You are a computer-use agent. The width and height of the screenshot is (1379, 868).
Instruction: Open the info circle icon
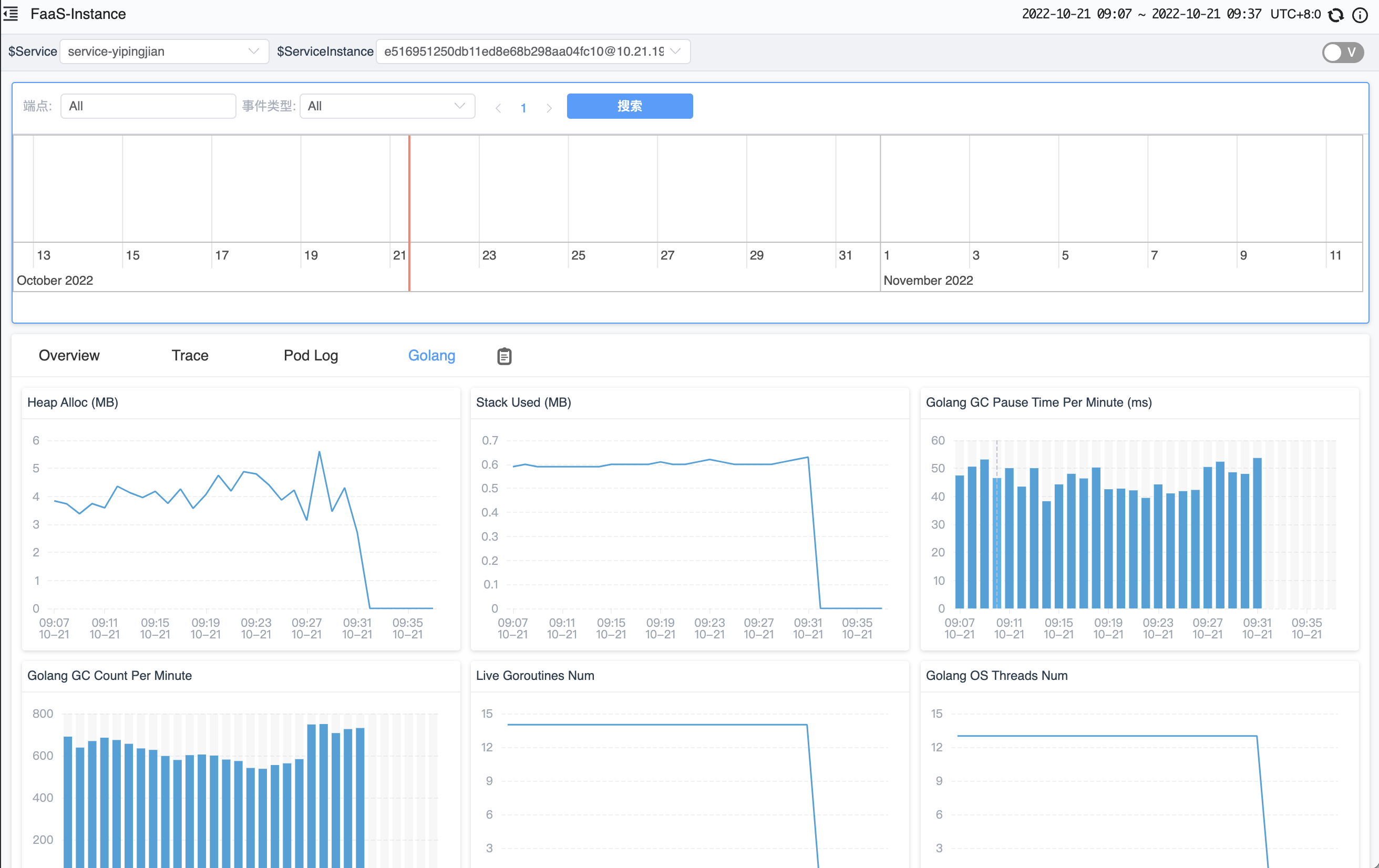pyautogui.click(x=1360, y=15)
